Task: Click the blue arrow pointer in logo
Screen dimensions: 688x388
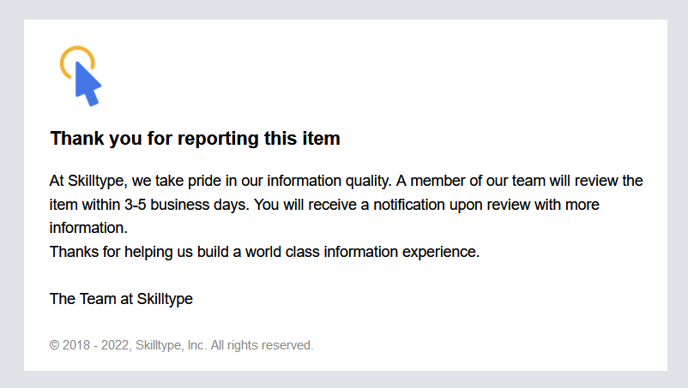Action: (x=88, y=84)
